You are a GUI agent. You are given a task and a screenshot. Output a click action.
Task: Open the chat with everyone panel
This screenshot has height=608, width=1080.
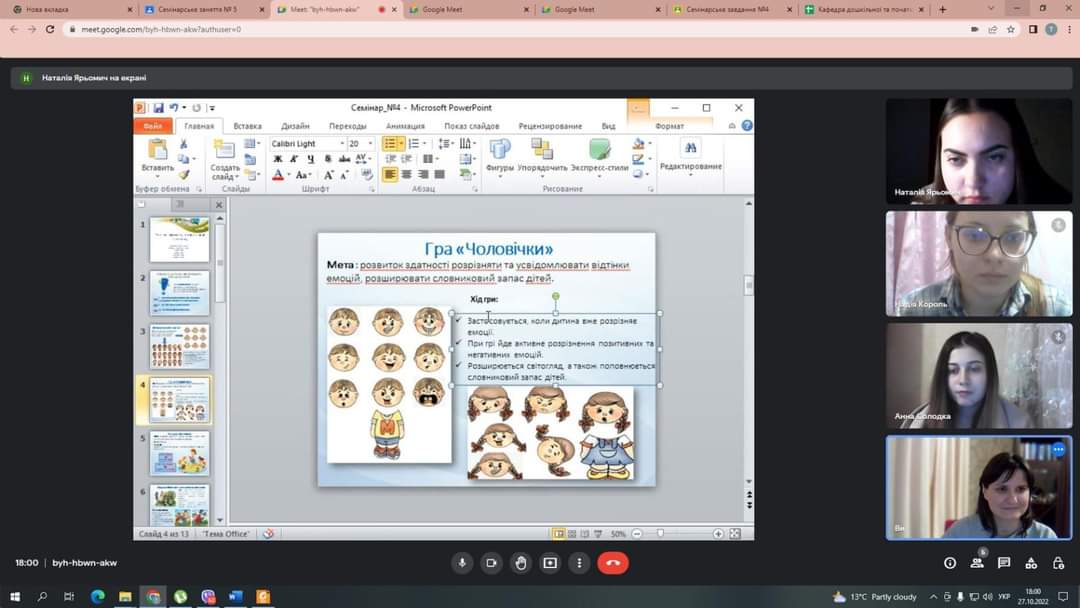(1004, 563)
